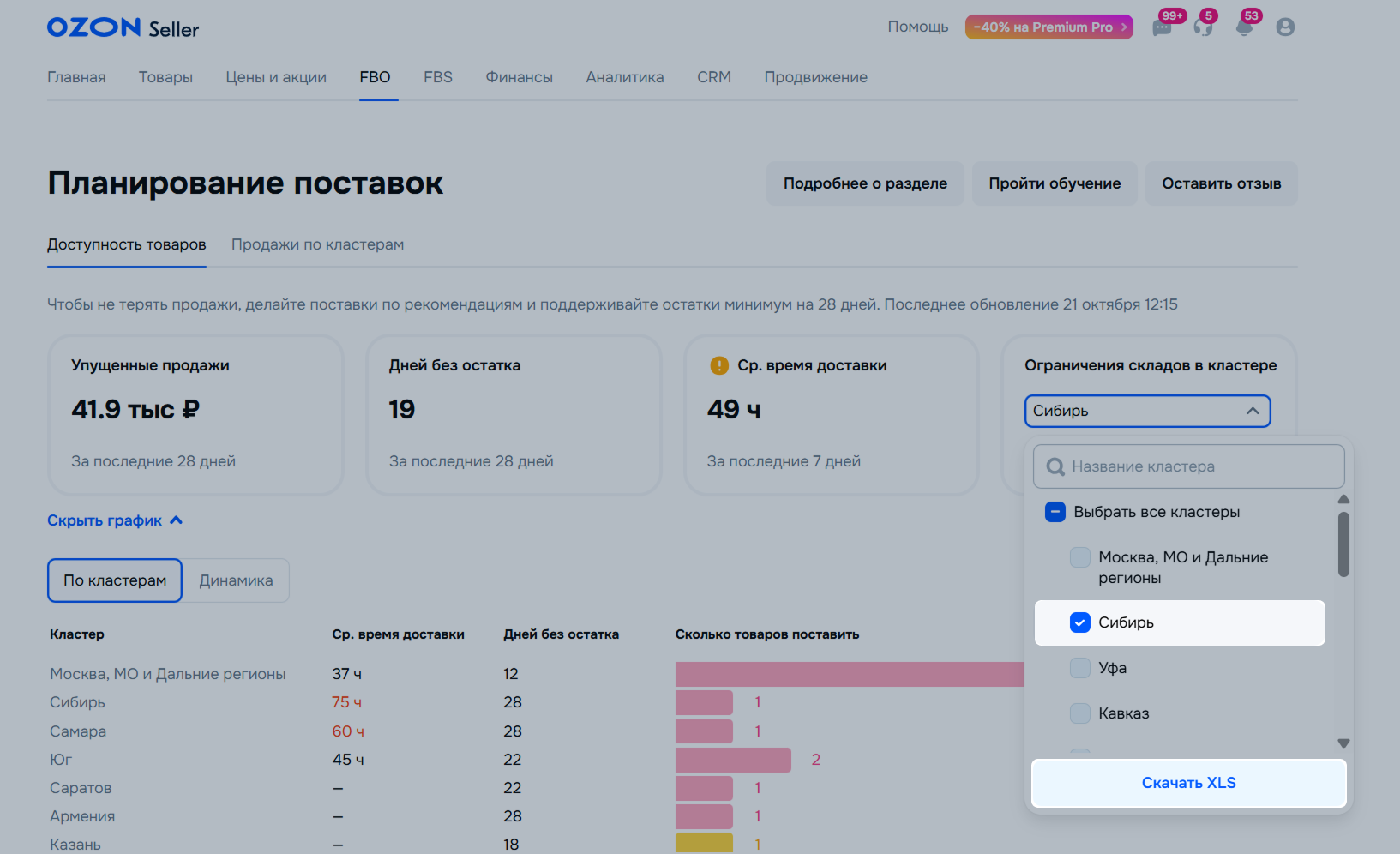Screen dimensions: 1400x854
Task: Open the -40% на Premium Pro banner
Action: click(x=1048, y=27)
